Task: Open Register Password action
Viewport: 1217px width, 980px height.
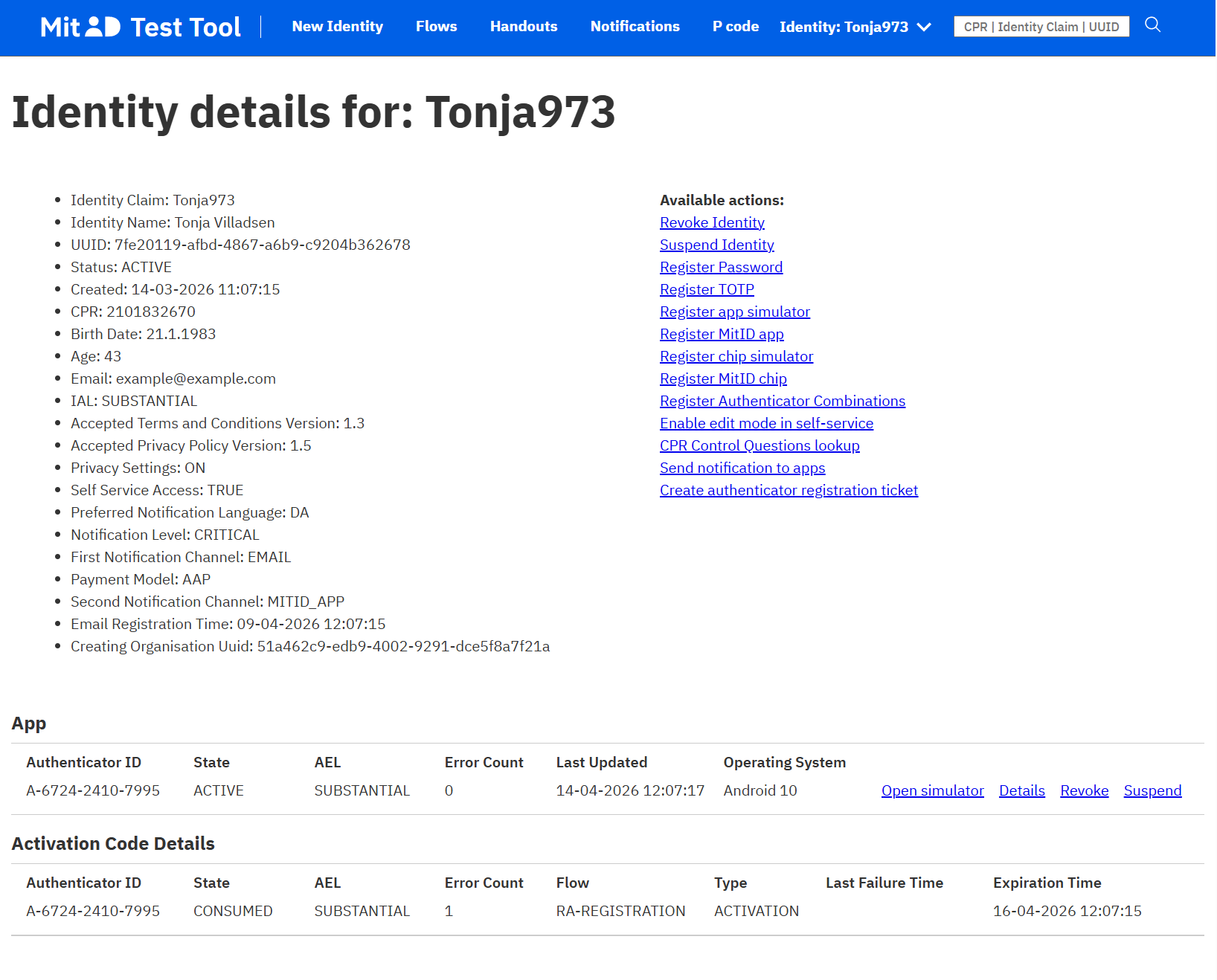Action: click(x=720, y=267)
